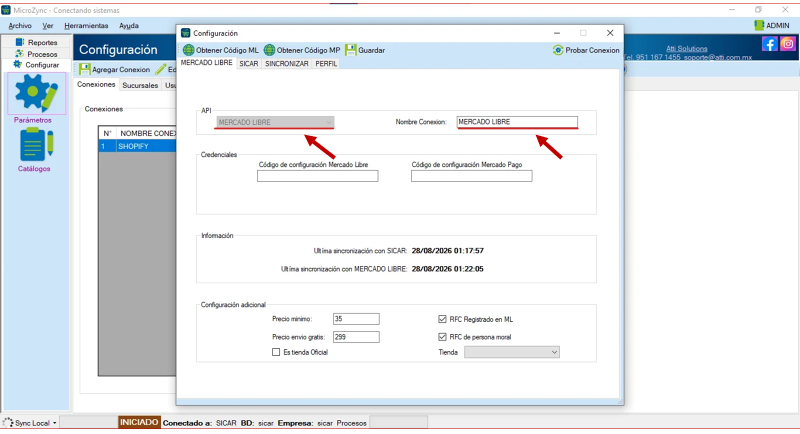
Task: Click the Sync Local spinner icon
Action: coord(8,423)
